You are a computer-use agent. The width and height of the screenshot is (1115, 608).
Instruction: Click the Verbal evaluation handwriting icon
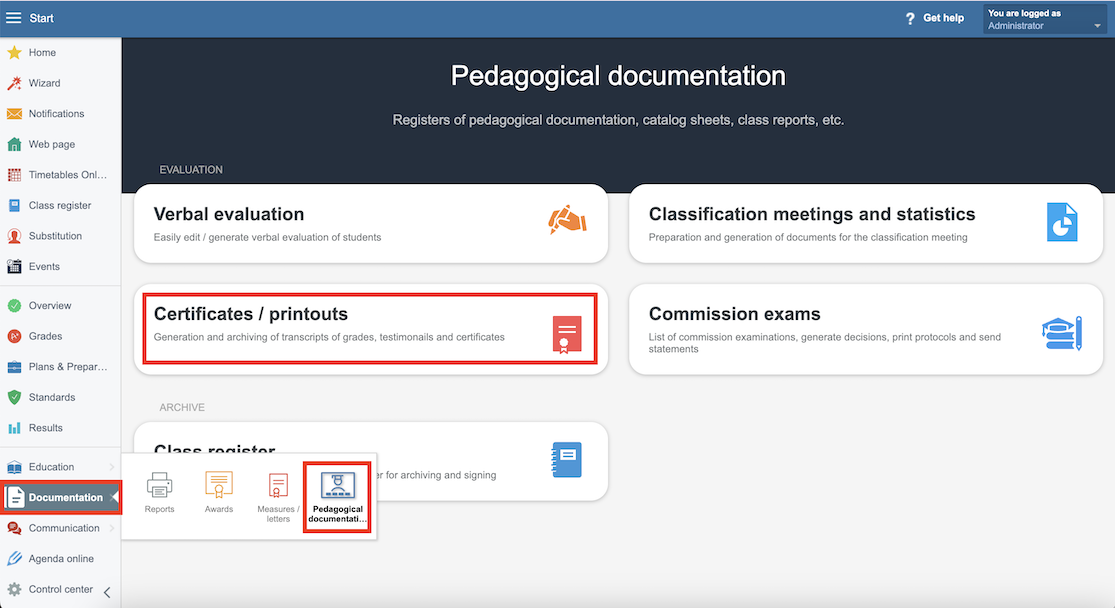coord(567,220)
